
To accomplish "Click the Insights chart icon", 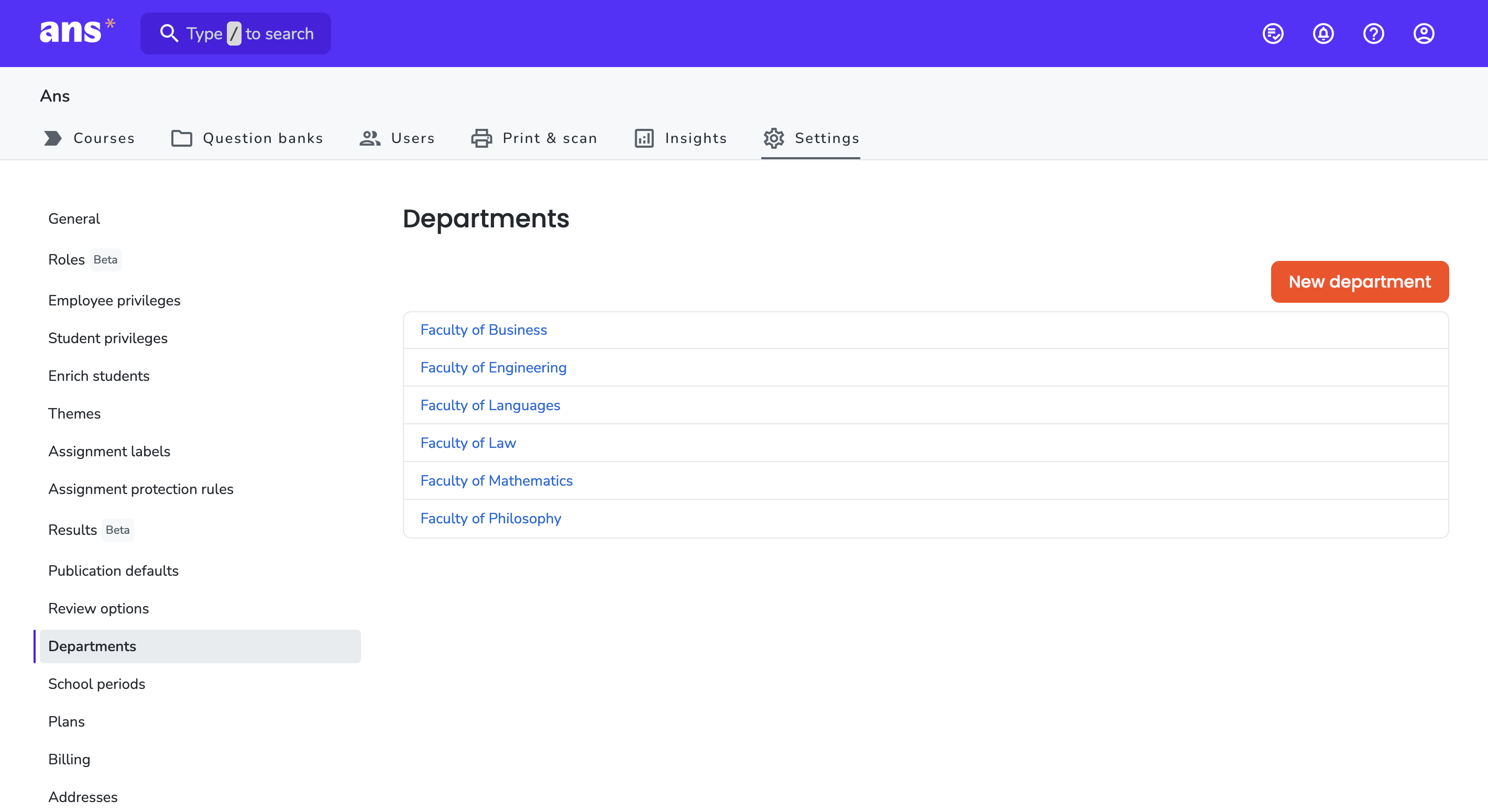I will coord(644,138).
